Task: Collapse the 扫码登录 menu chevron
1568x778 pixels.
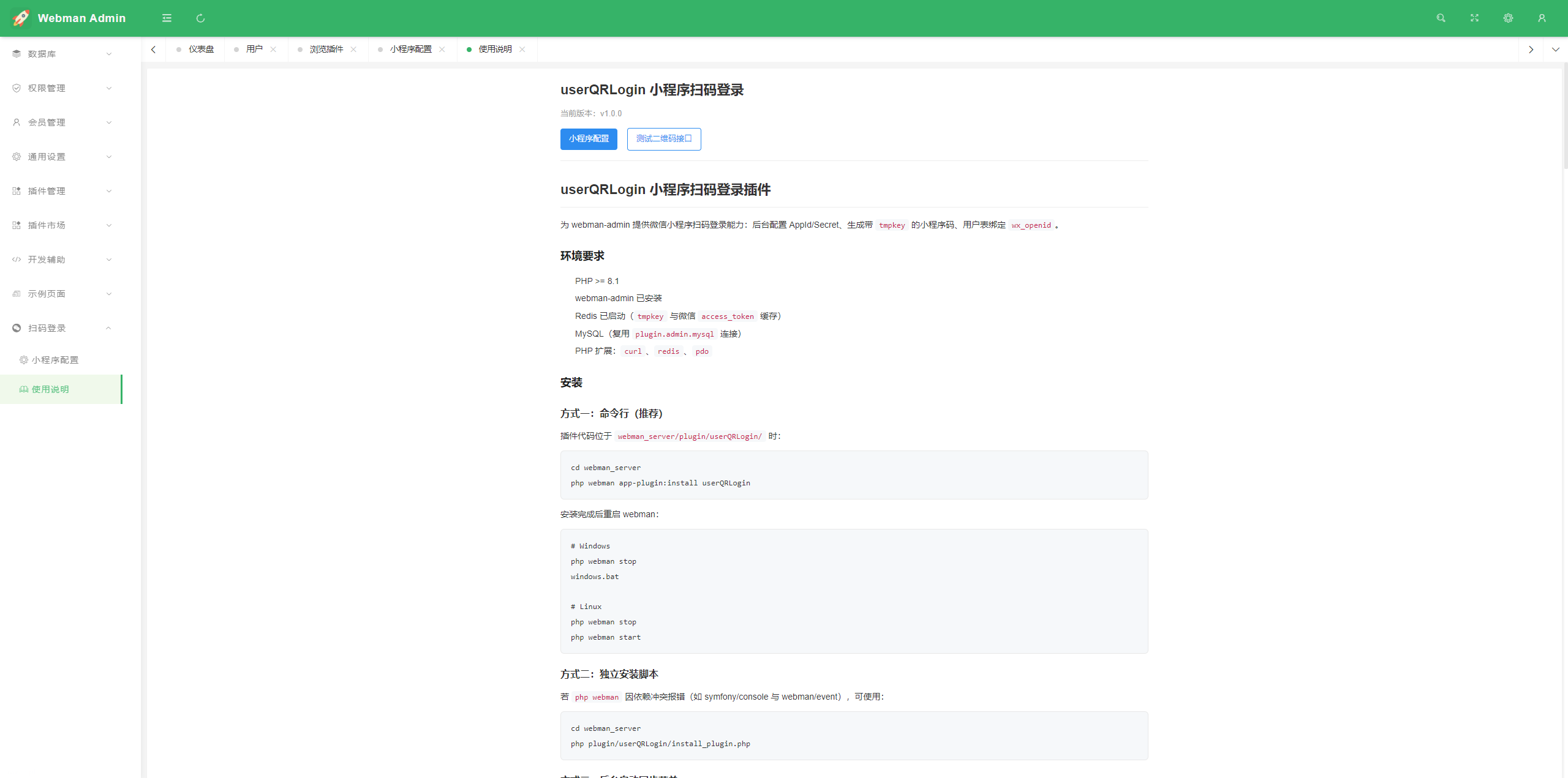Action: 109,328
